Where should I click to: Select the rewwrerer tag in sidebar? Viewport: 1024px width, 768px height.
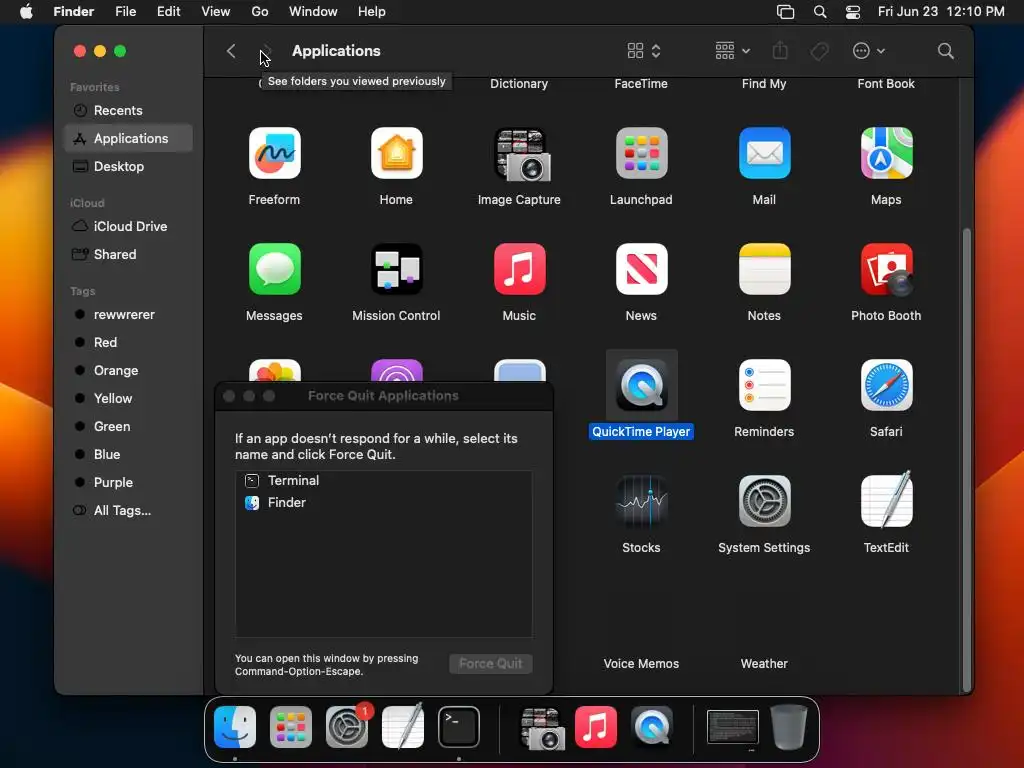(x=128, y=315)
